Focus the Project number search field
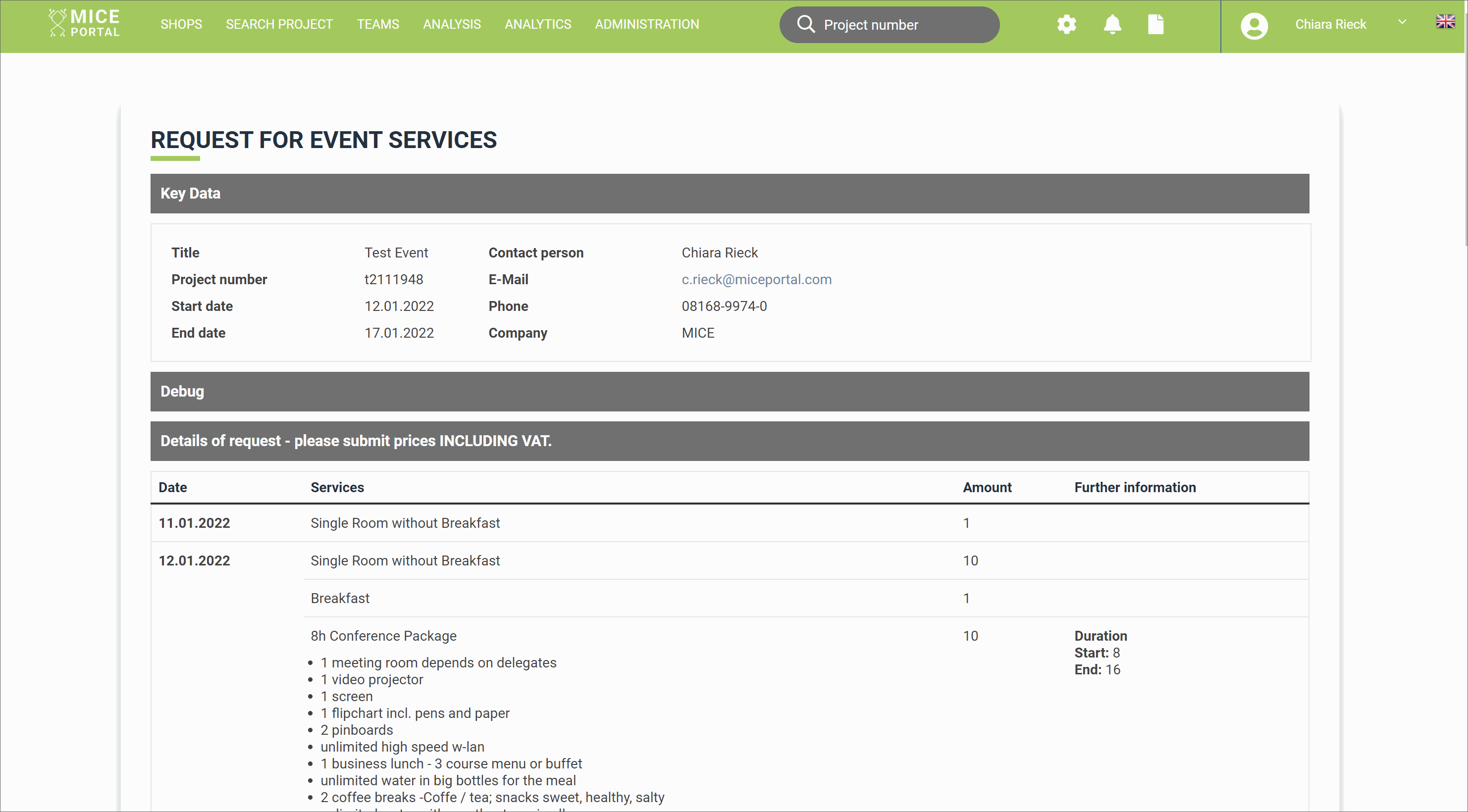The width and height of the screenshot is (1468, 812). [889, 24]
